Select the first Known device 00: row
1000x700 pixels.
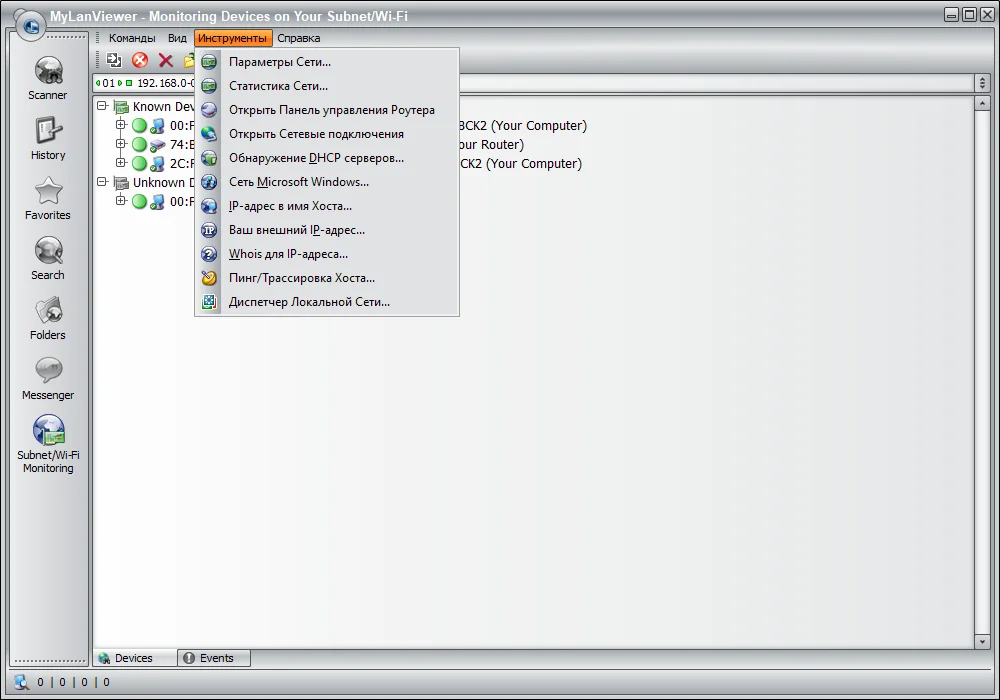pos(379,126)
